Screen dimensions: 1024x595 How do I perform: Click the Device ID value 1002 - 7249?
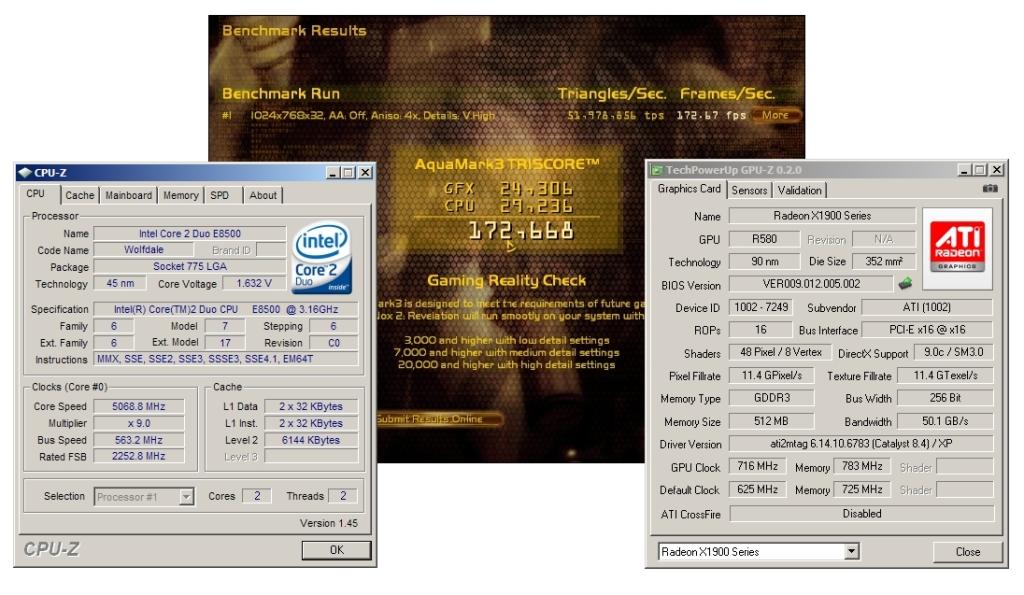coord(761,307)
